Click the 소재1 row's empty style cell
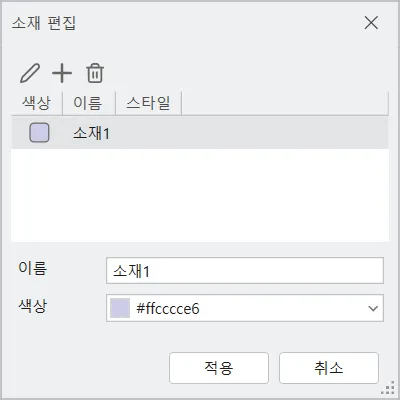 [x=148, y=133]
